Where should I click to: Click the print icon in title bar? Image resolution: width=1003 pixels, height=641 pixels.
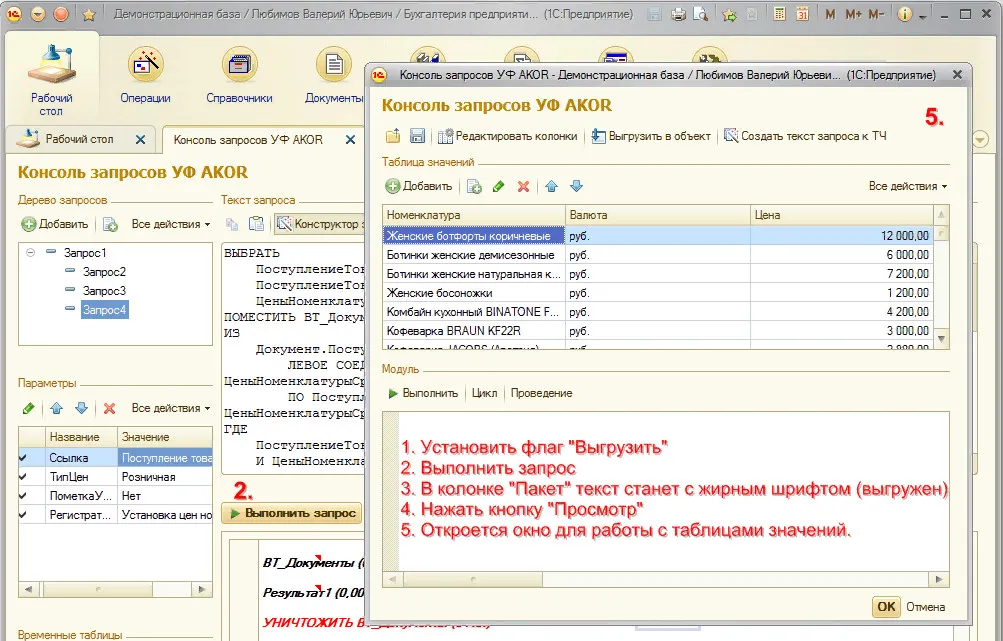[678, 15]
